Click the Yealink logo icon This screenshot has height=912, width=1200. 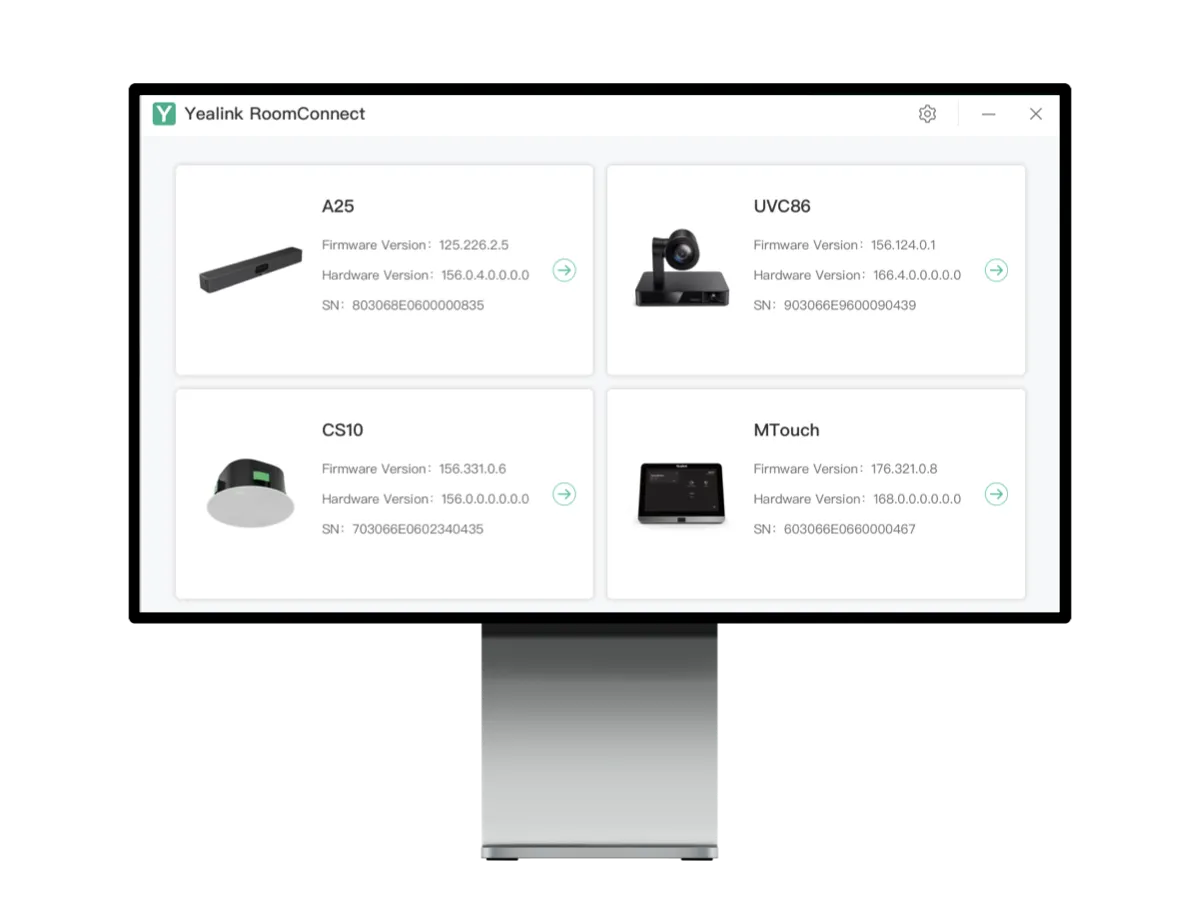pyautogui.click(x=164, y=114)
